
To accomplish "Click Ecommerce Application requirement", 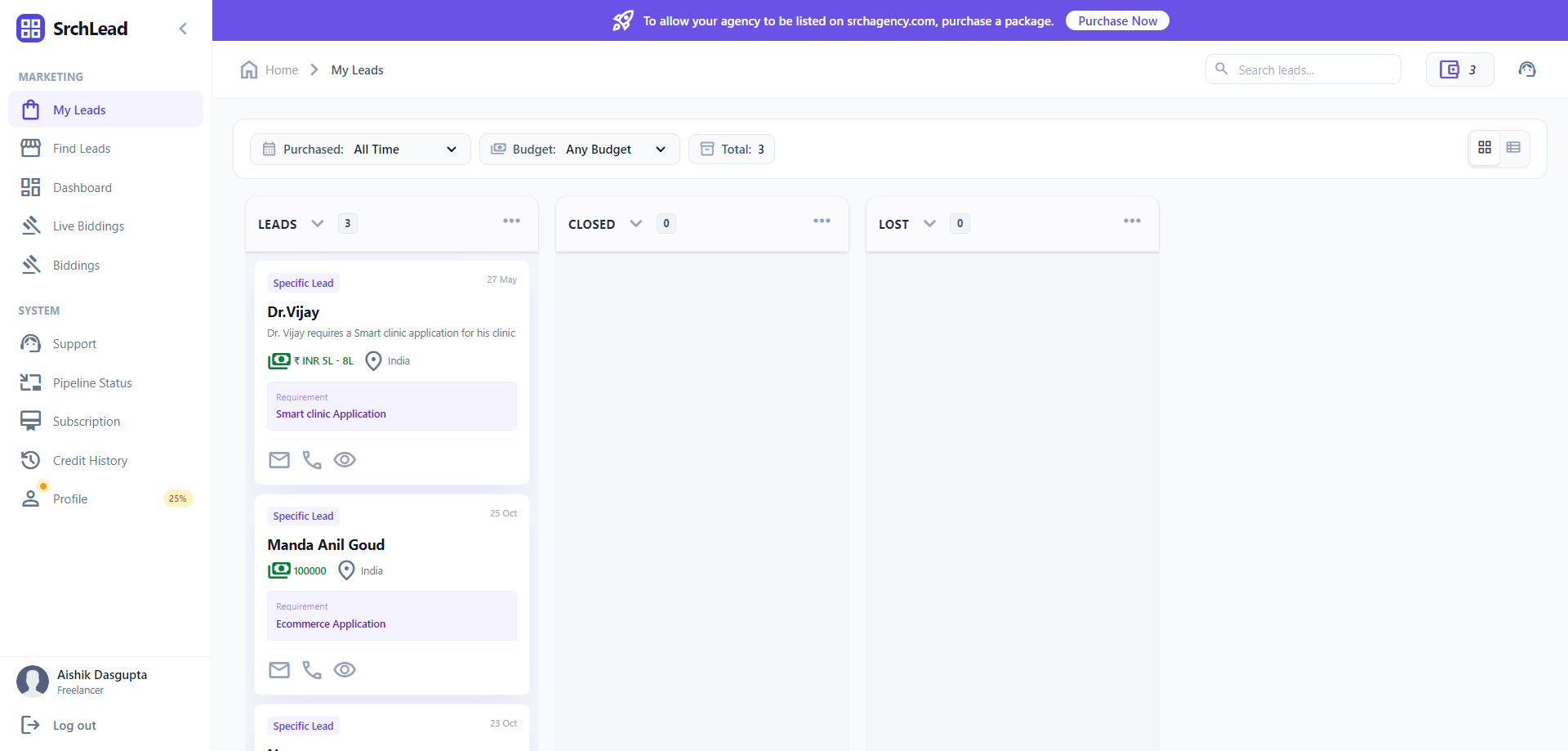I will (x=331, y=624).
